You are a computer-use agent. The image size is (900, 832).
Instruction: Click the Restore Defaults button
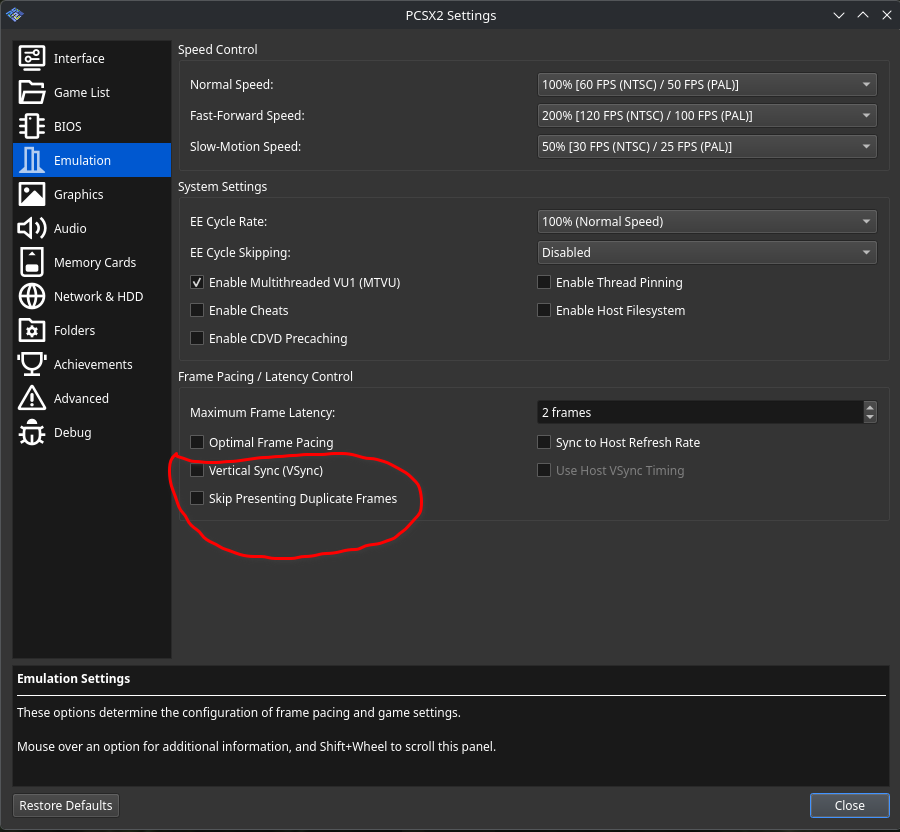tap(66, 806)
